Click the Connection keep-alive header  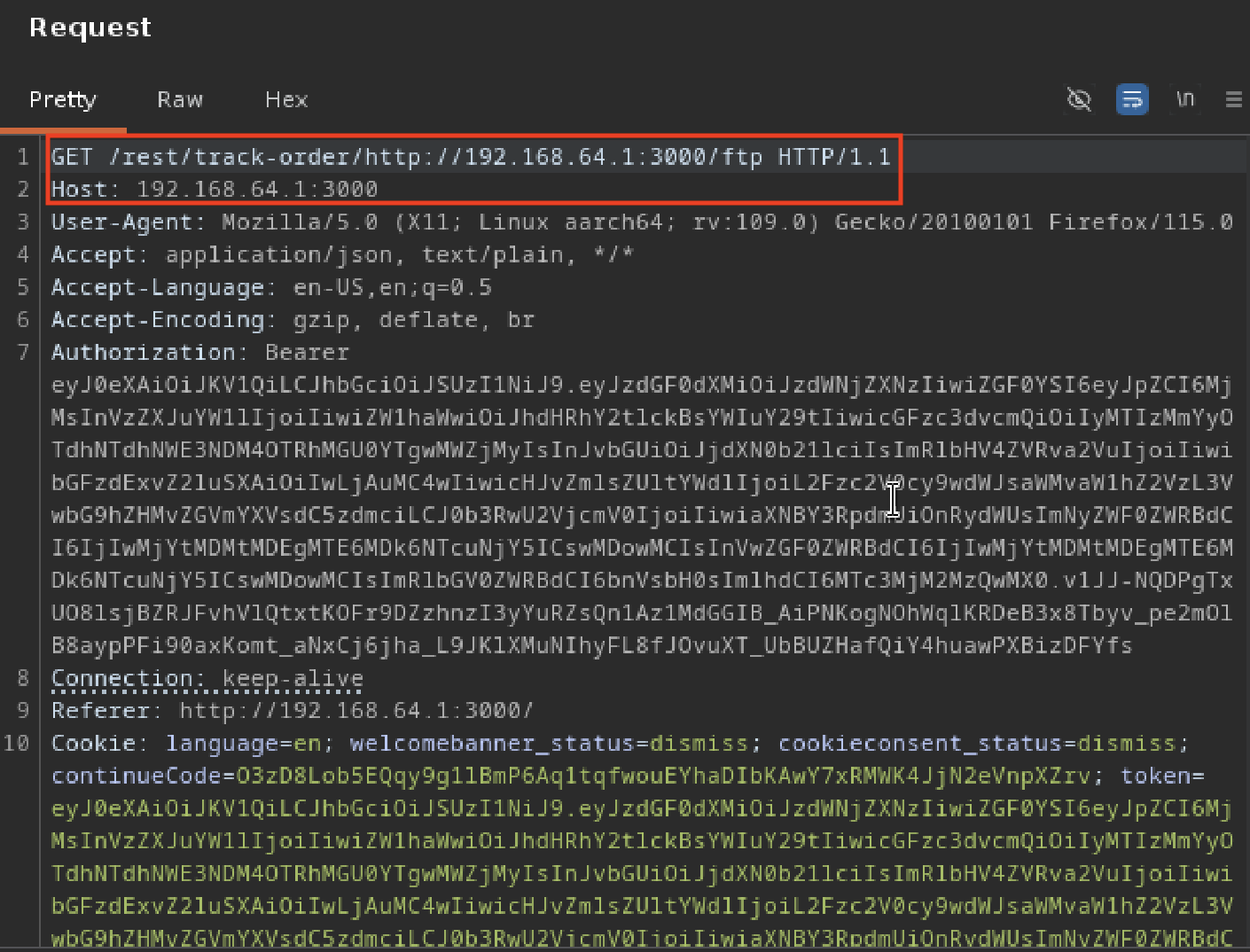click(x=207, y=678)
